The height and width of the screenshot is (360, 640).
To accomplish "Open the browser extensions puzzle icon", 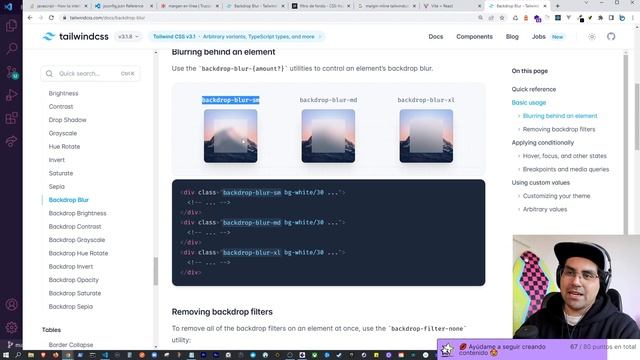I will [600, 18].
